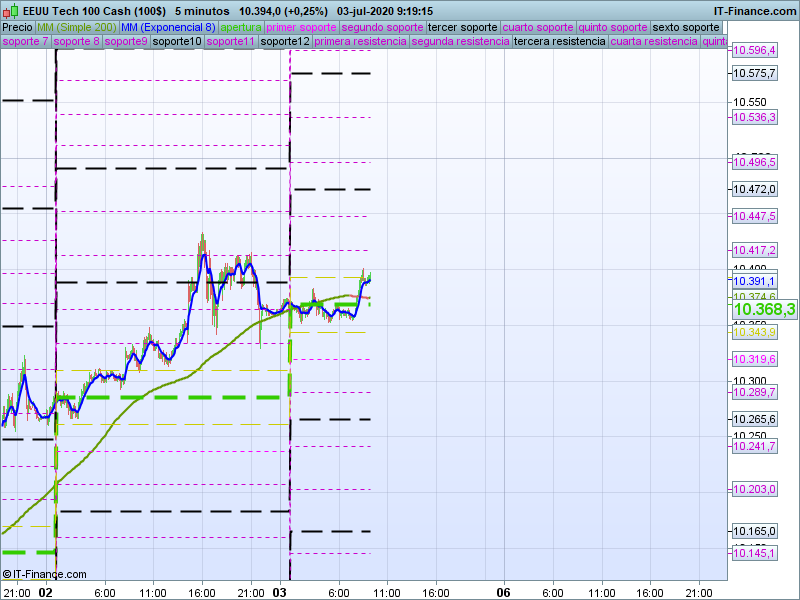Click the 5 minutos timeframe text
The image size is (800, 600).
(x=203, y=10)
